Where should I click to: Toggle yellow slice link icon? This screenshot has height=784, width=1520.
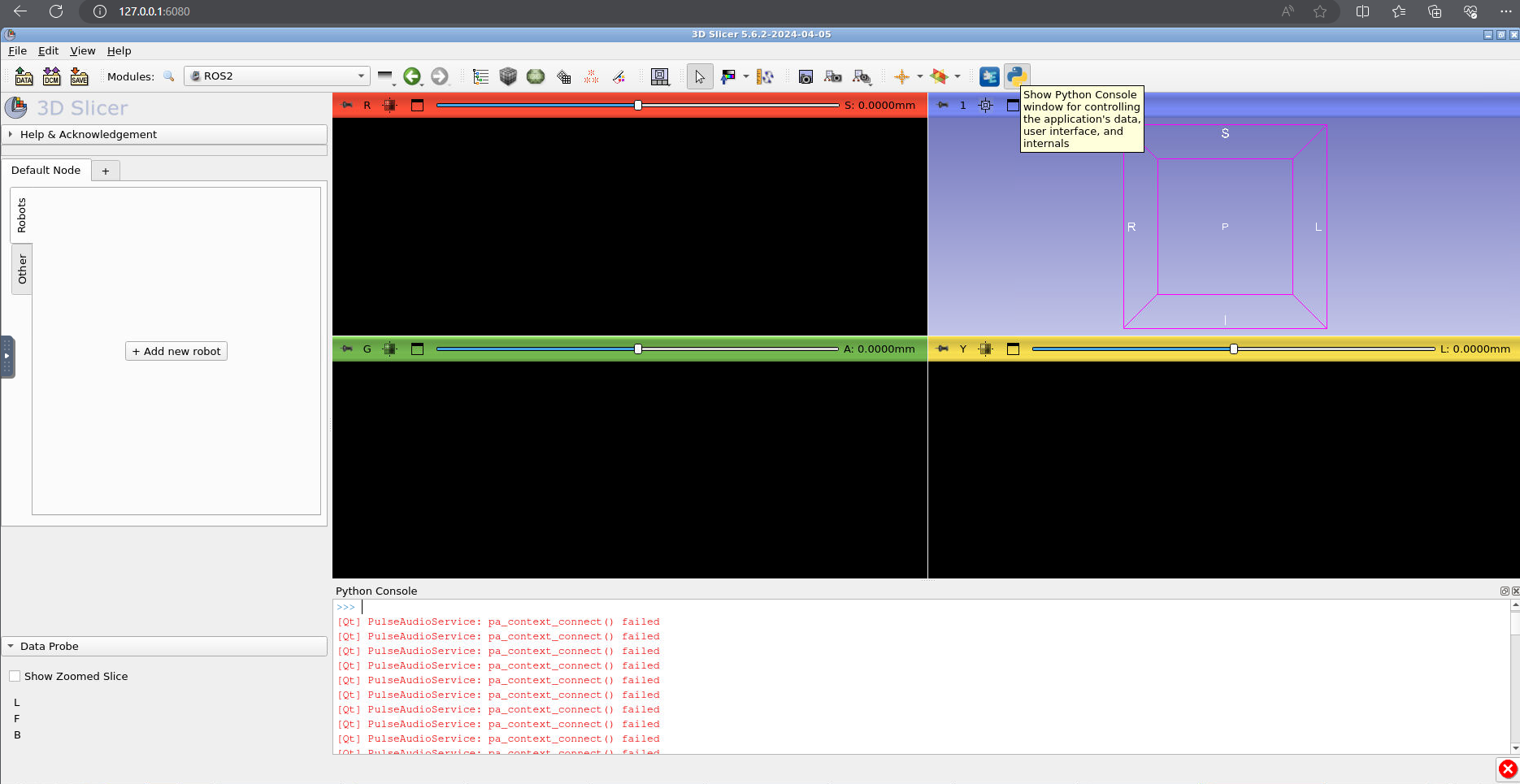[x=986, y=349]
